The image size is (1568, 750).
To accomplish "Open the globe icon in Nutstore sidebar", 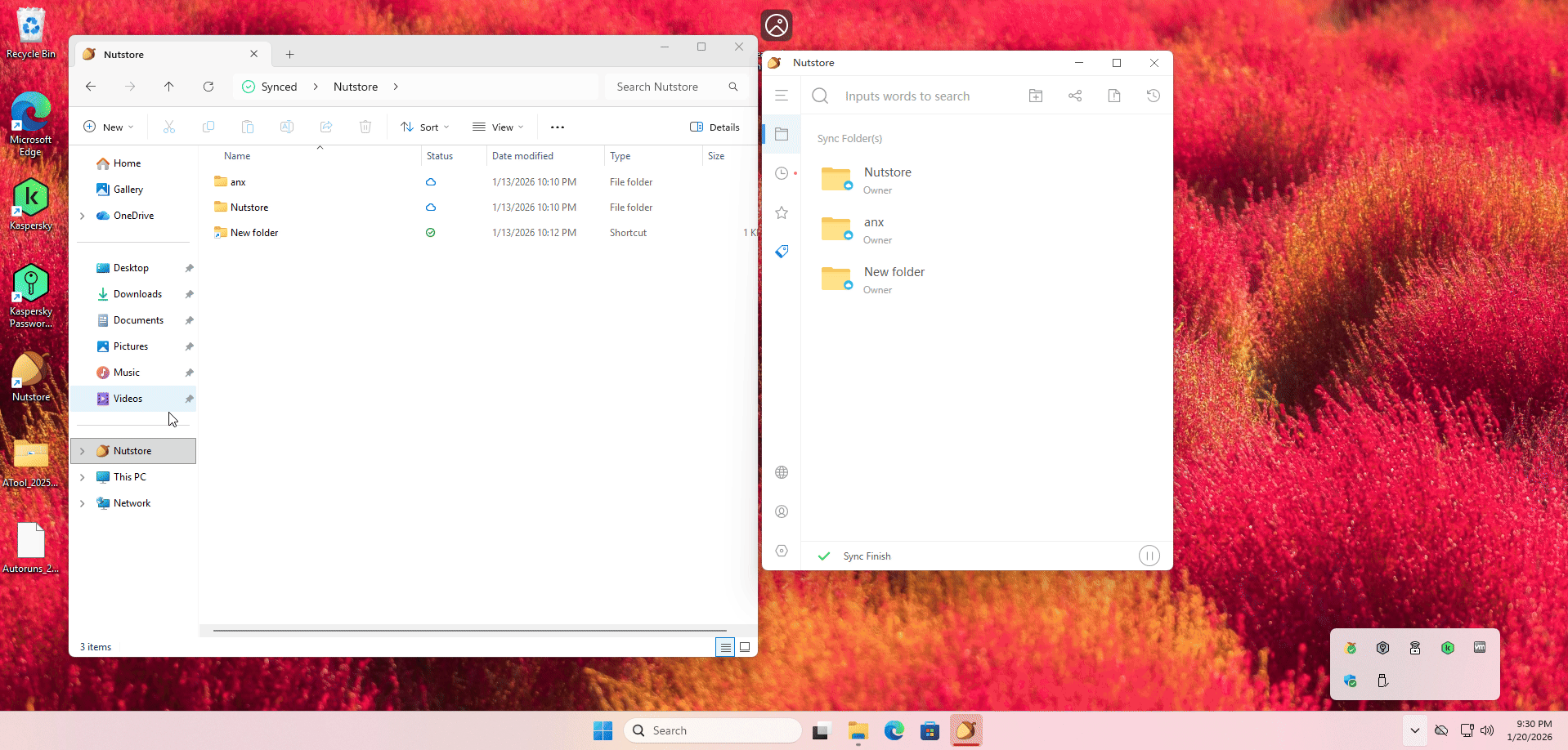I will coord(782,472).
